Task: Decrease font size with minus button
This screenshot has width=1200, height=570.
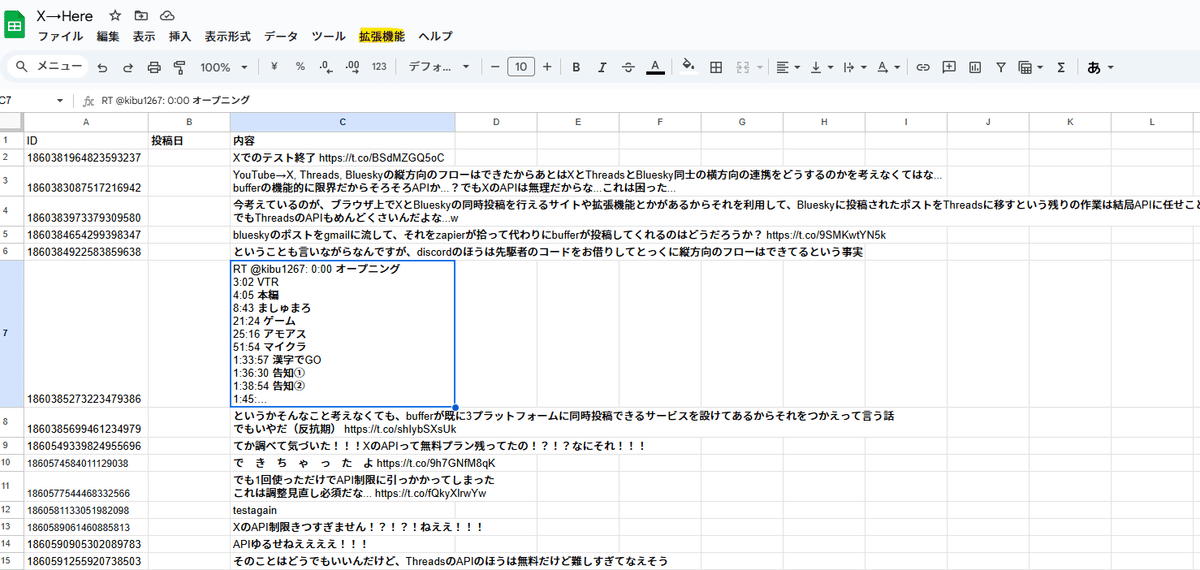Action: 495,67
